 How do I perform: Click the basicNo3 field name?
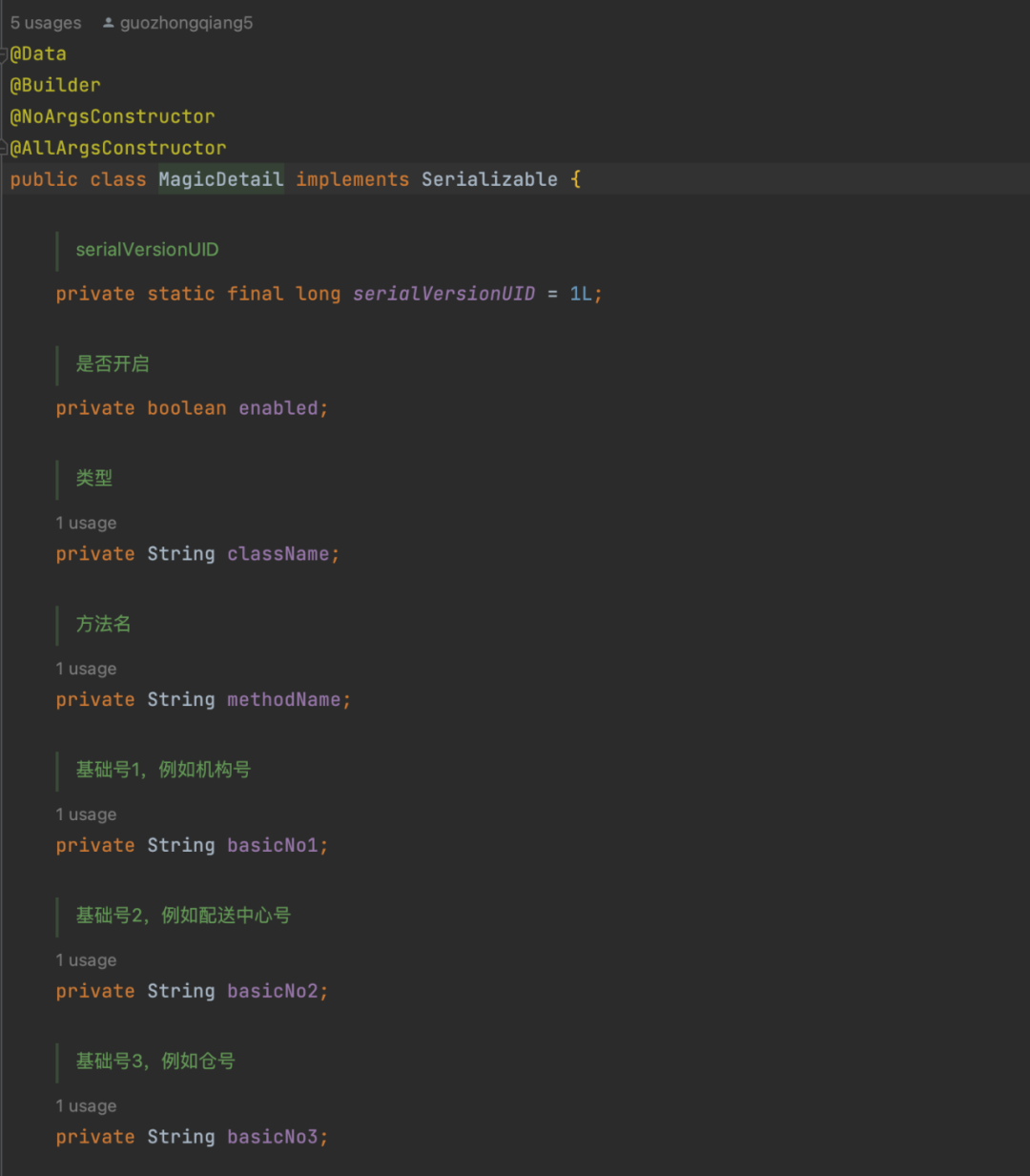click(x=273, y=1137)
